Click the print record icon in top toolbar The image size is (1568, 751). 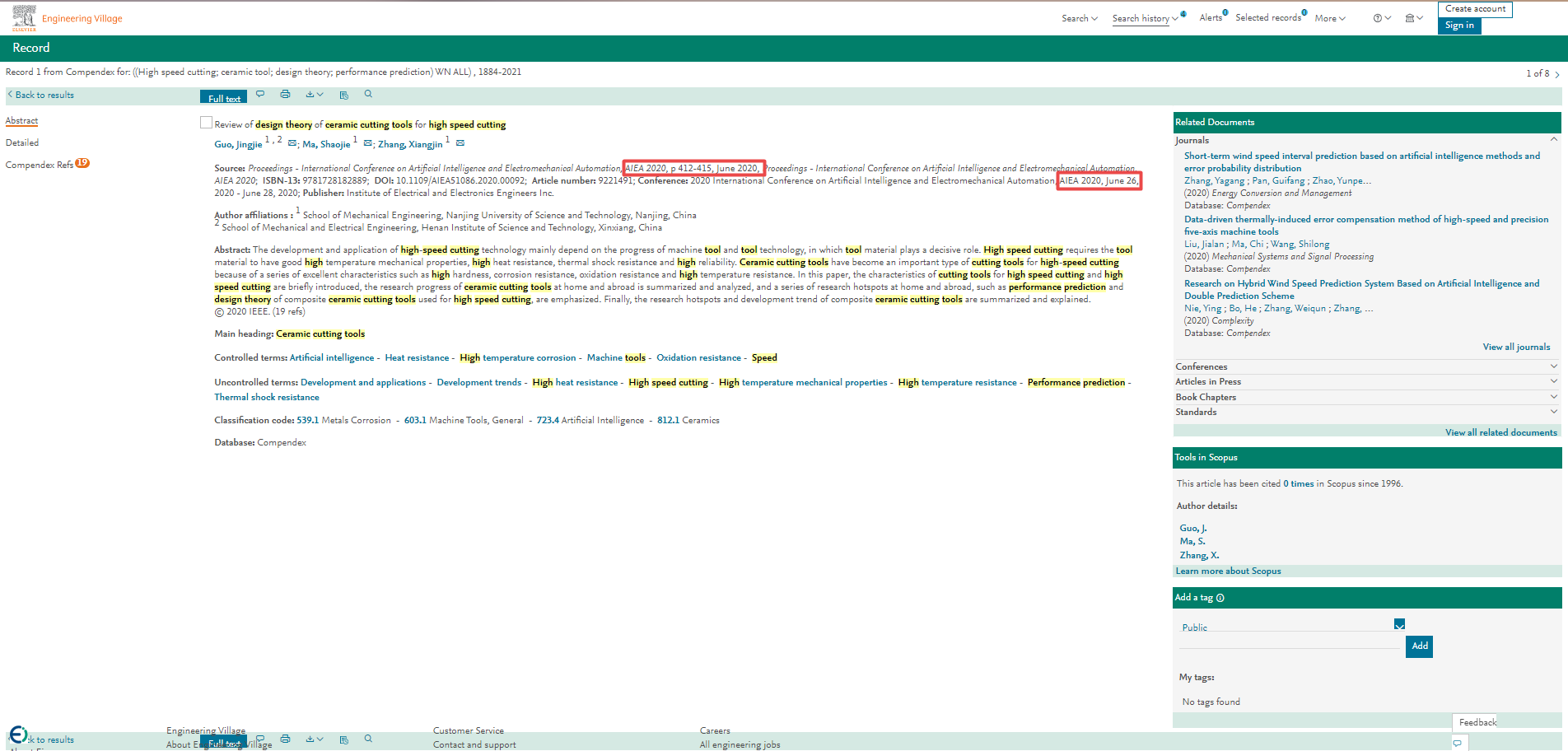pyautogui.click(x=285, y=95)
